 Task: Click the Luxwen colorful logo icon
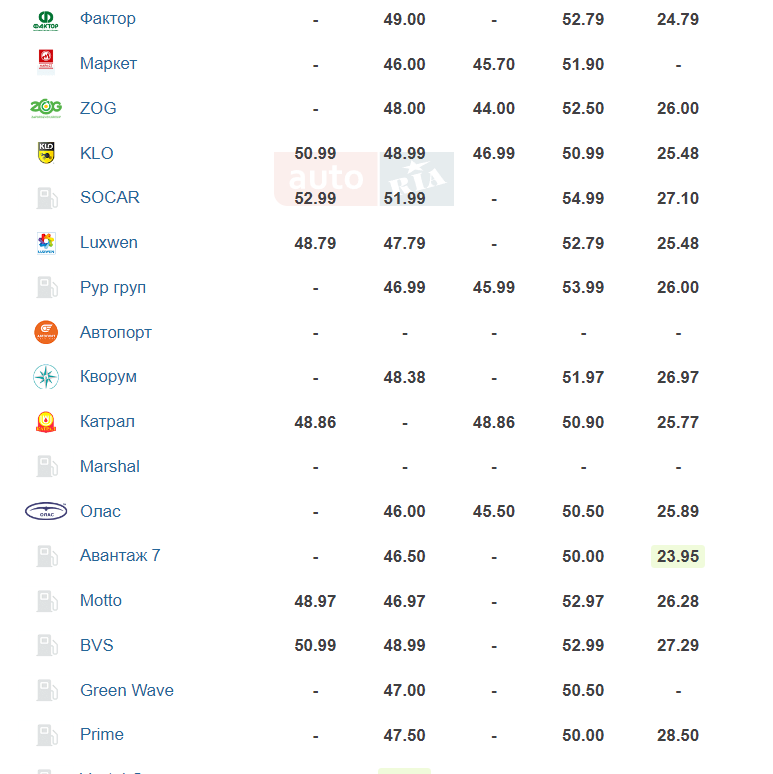pos(46,243)
